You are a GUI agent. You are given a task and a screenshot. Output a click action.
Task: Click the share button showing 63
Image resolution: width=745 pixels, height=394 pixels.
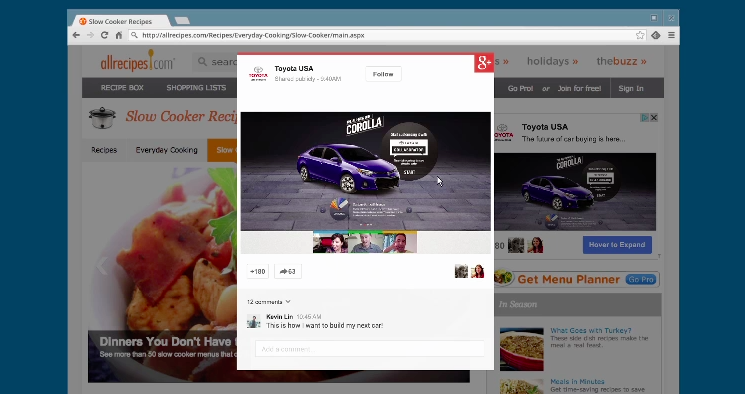287,271
